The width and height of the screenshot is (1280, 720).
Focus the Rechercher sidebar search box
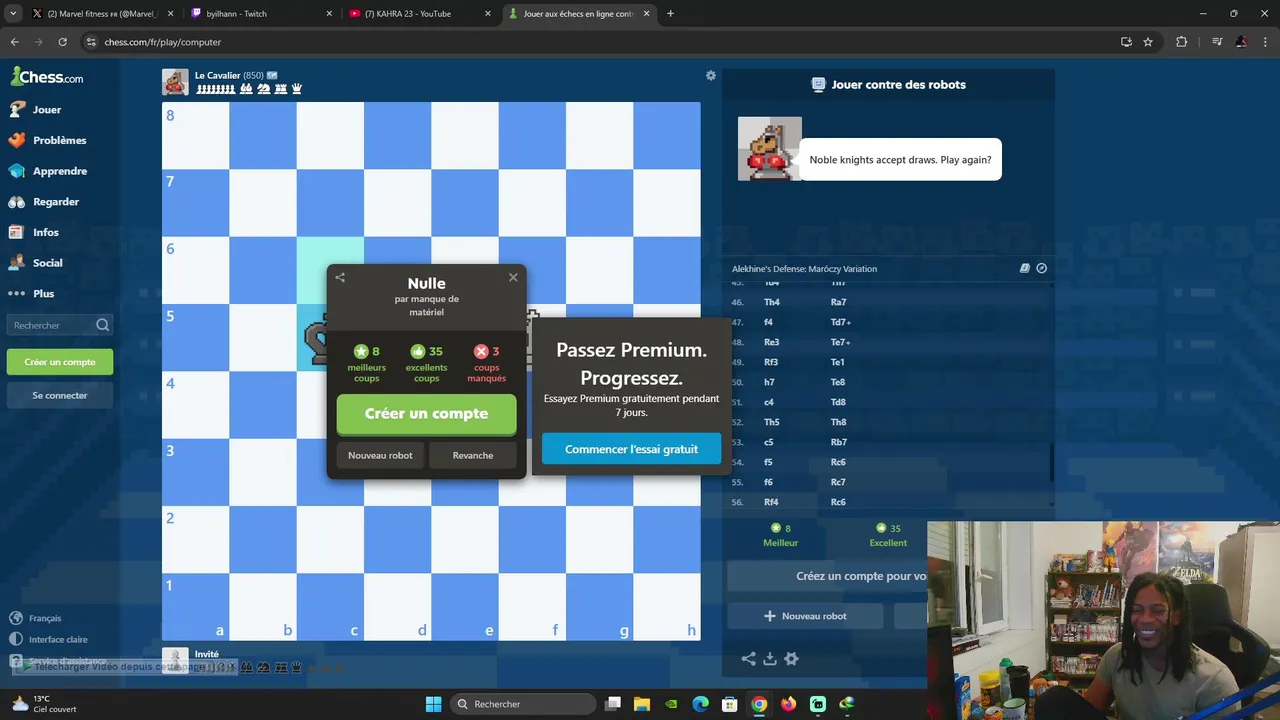[60, 325]
